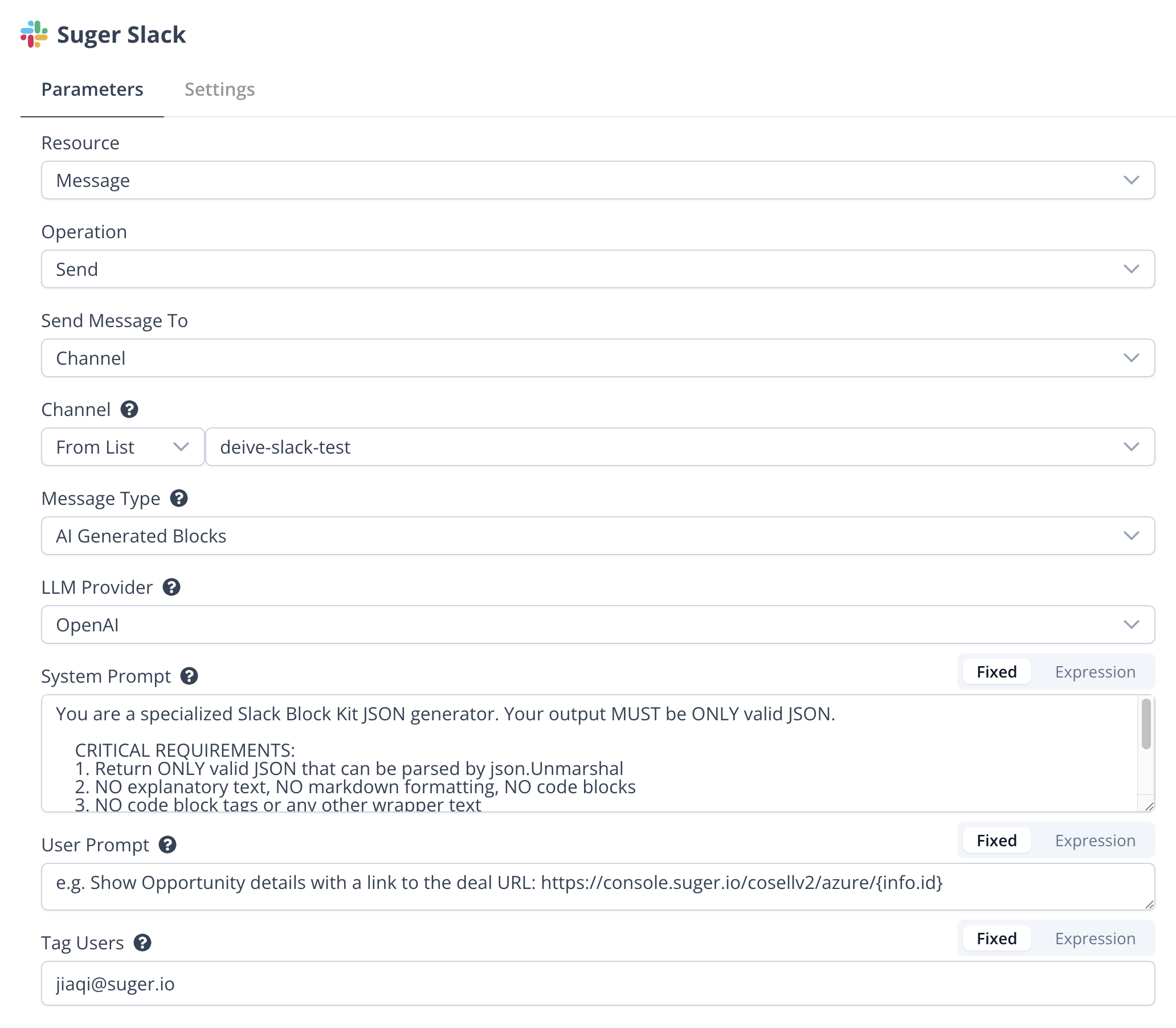The width and height of the screenshot is (1176, 1028).
Task: Switch User Prompt to Expression mode
Action: (x=1095, y=841)
